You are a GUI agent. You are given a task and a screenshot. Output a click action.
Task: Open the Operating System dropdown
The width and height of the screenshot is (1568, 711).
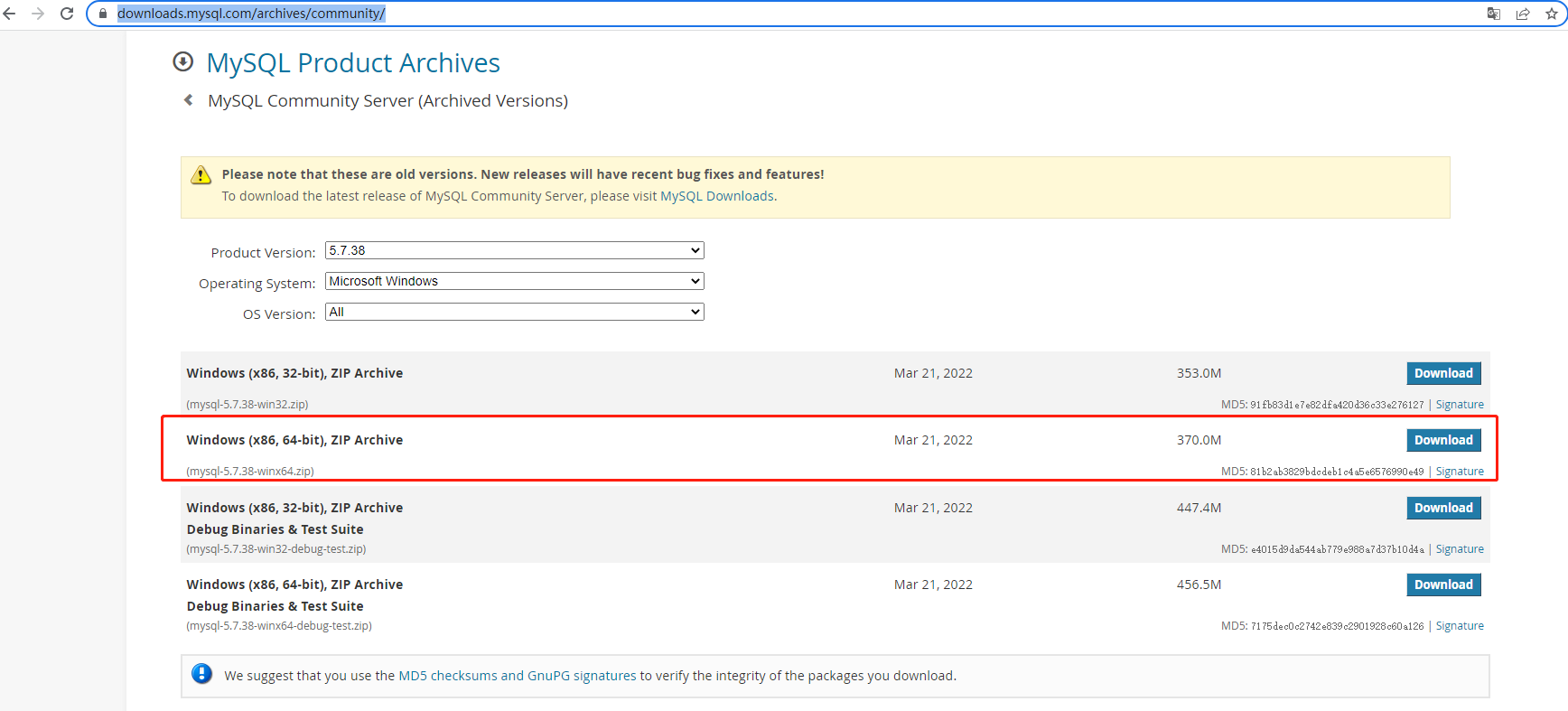coord(515,281)
